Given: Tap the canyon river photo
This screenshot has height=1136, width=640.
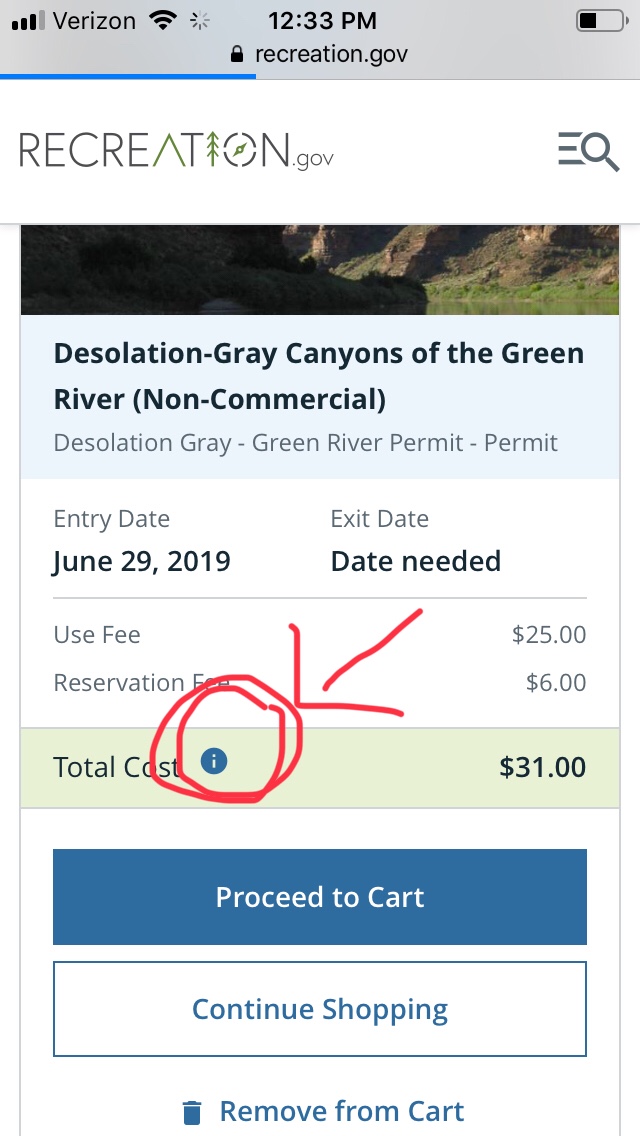Looking at the screenshot, I should [320, 268].
